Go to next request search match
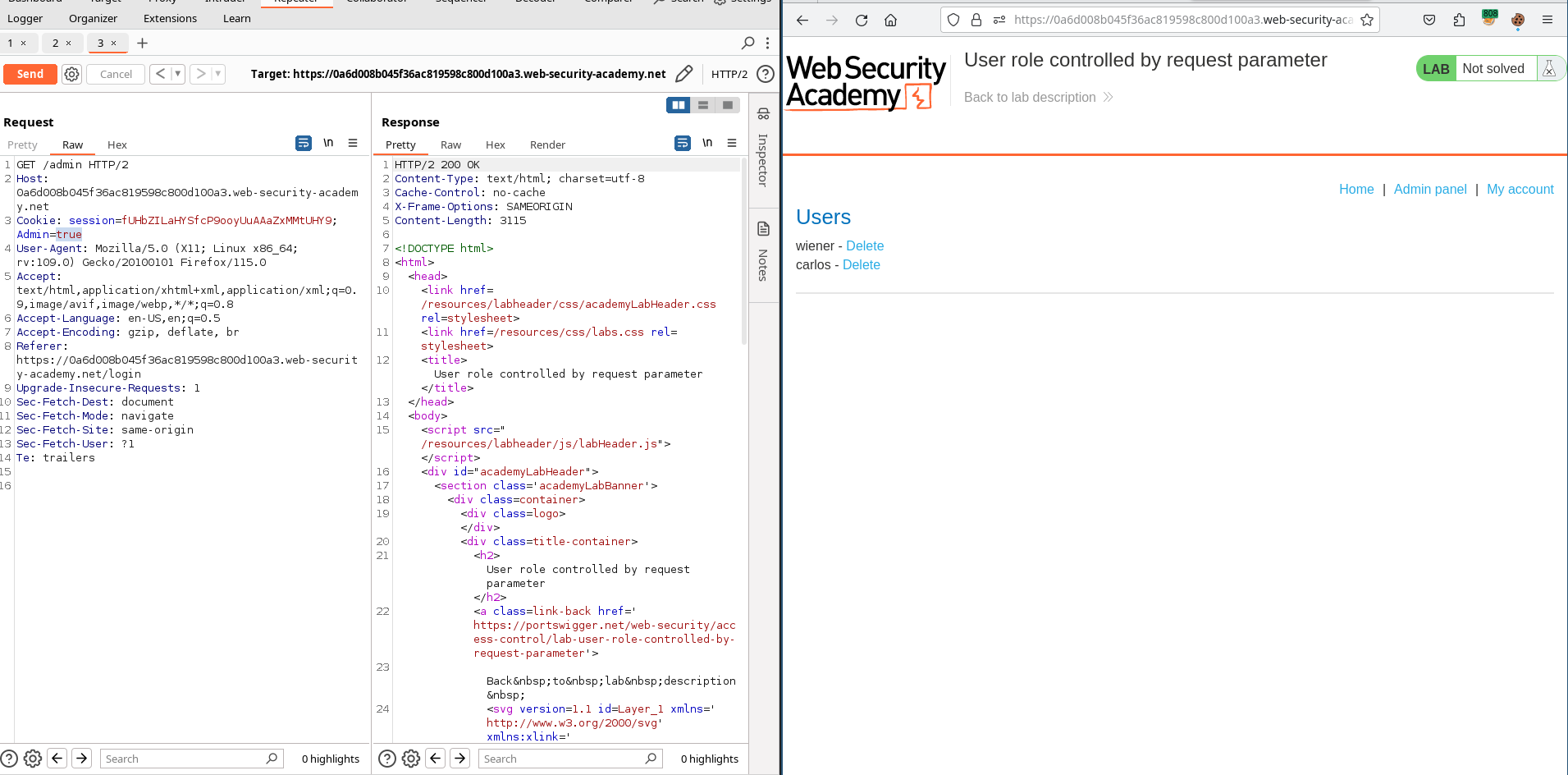This screenshot has height=775, width=1568. pyautogui.click(x=82, y=759)
